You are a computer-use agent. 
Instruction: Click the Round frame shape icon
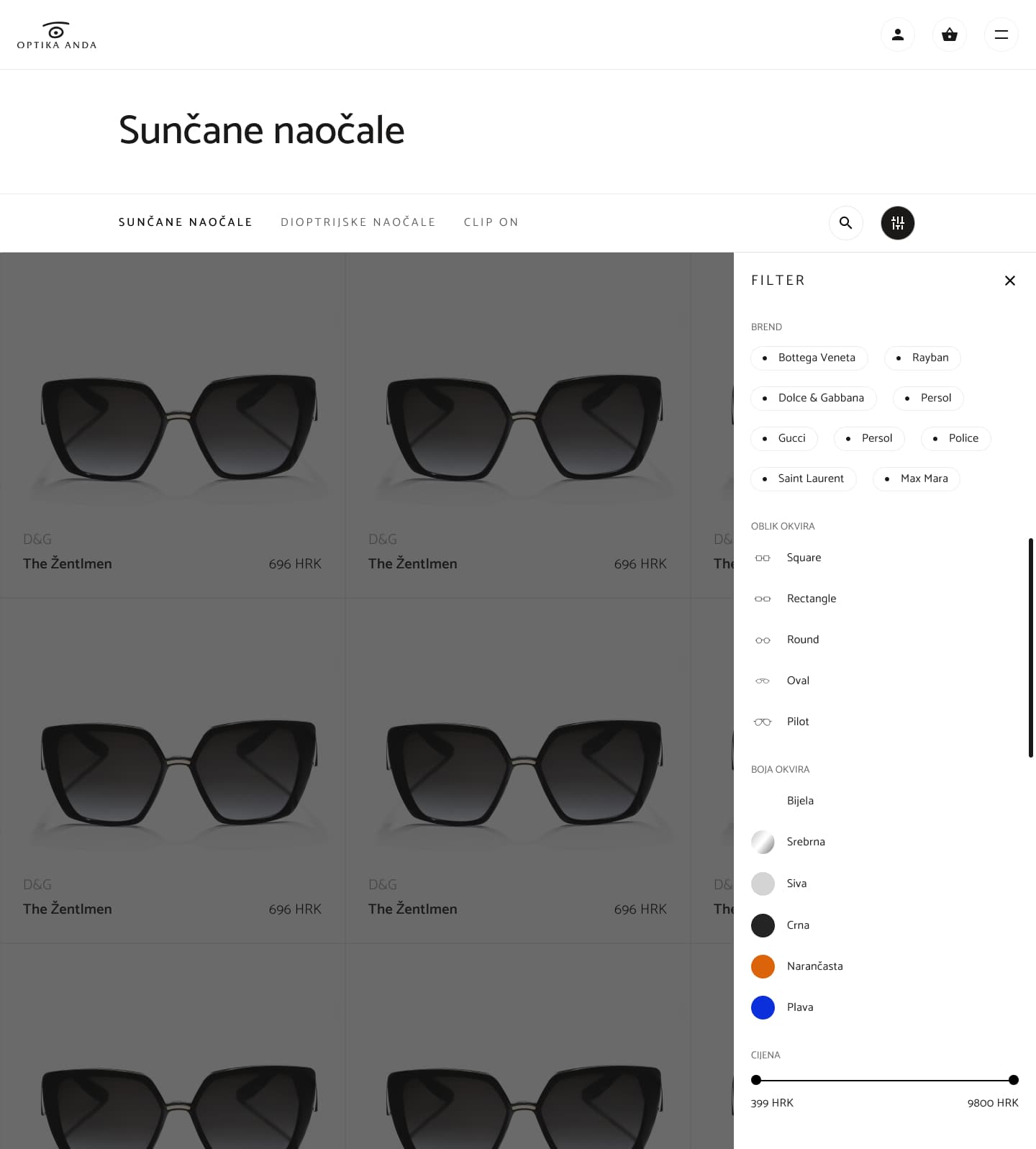pyautogui.click(x=763, y=640)
